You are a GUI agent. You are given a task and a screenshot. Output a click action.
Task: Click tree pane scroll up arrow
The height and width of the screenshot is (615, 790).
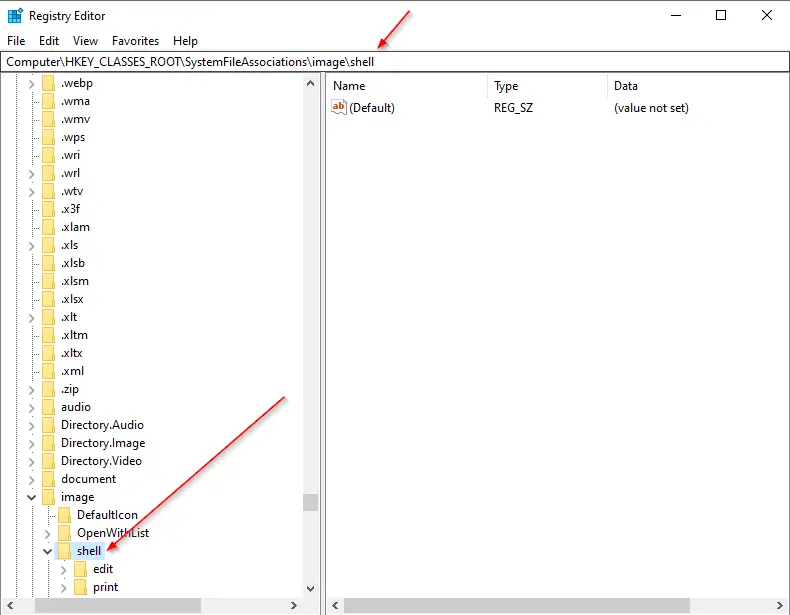310,83
